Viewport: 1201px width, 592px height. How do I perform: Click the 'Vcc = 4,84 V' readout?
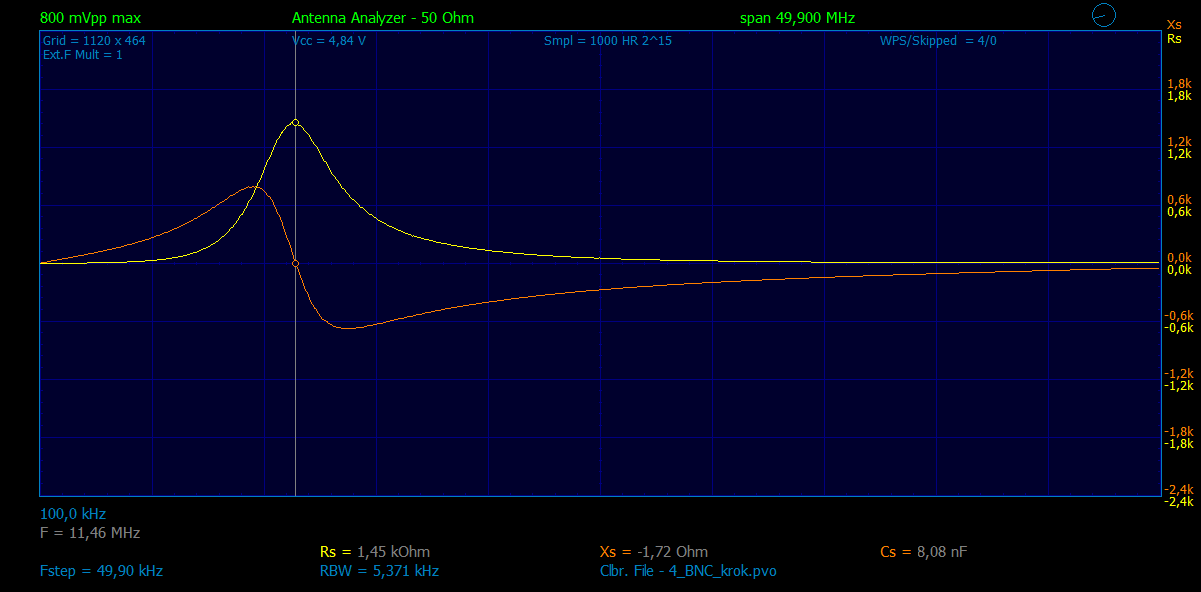tap(329, 41)
